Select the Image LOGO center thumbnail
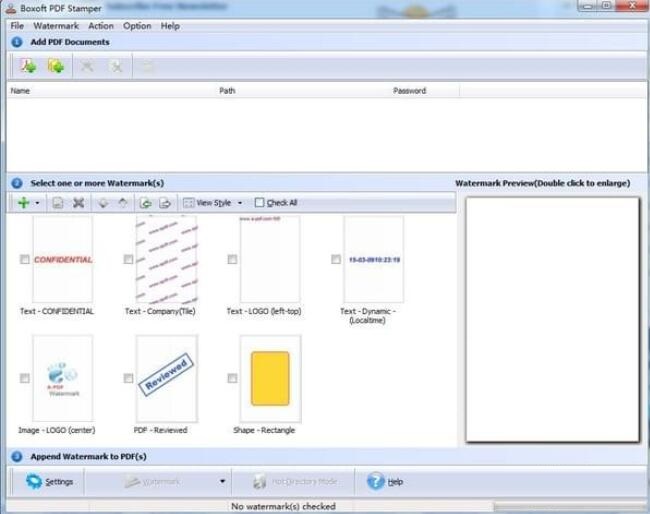This screenshot has height=514, width=650. click(x=63, y=378)
